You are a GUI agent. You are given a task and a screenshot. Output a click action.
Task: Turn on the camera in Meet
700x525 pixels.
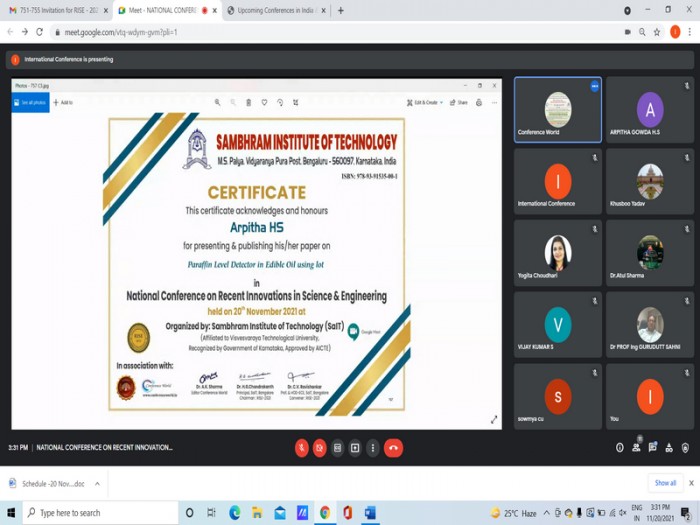pos(320,448)
